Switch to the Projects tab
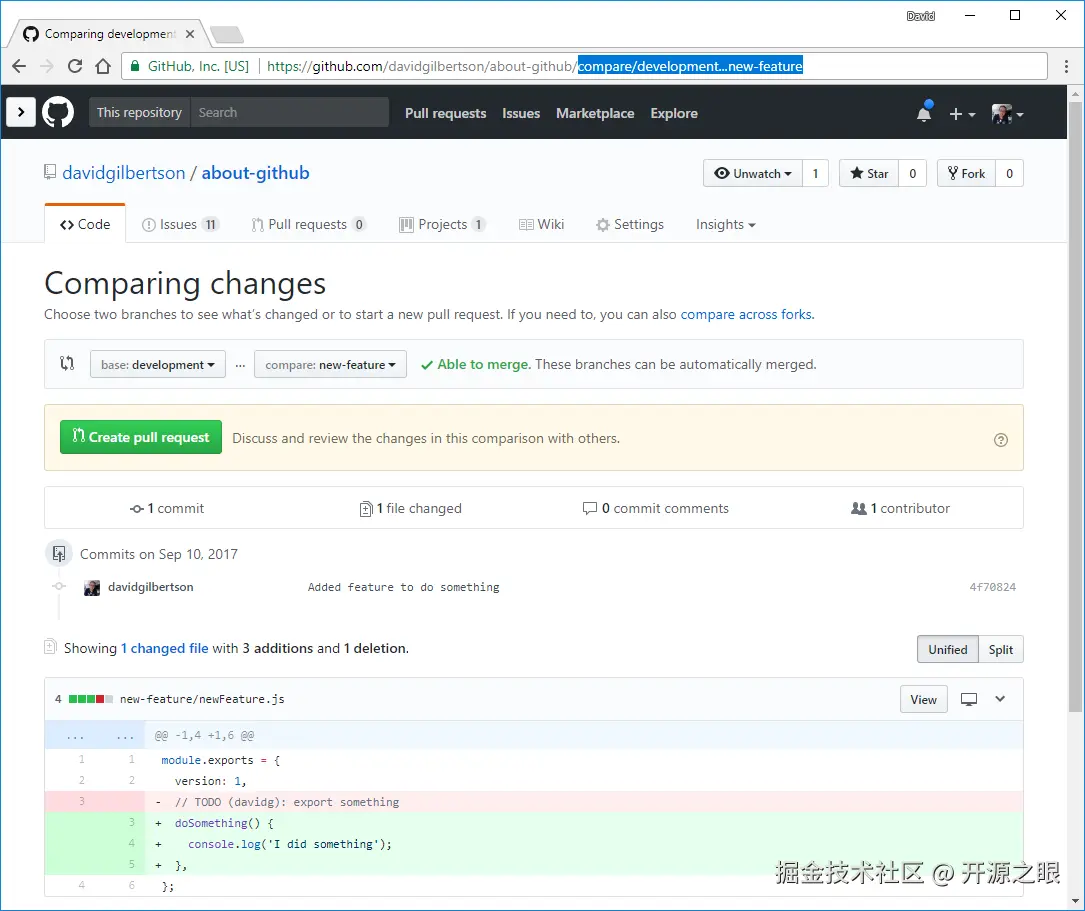The image size is (1085, 911). coord(442,225)
